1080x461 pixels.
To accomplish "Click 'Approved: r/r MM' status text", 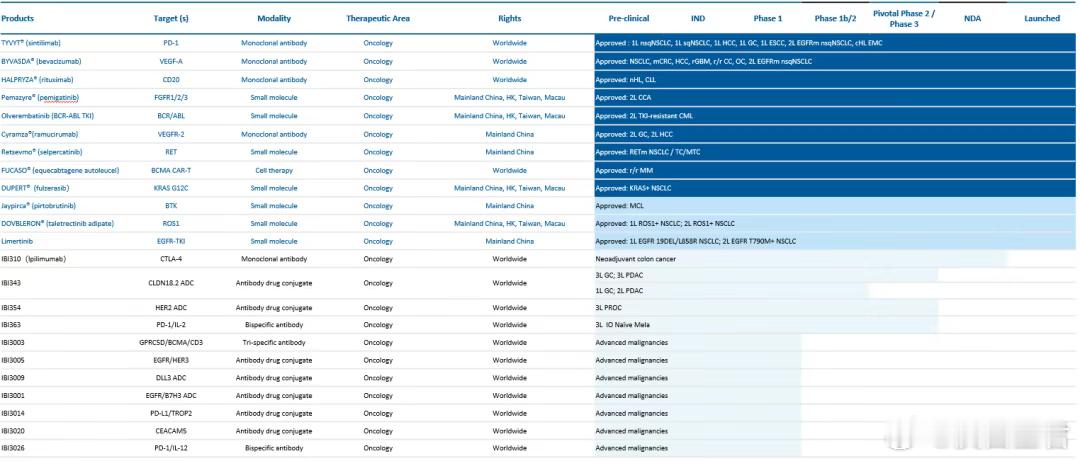I will point(624,170).
